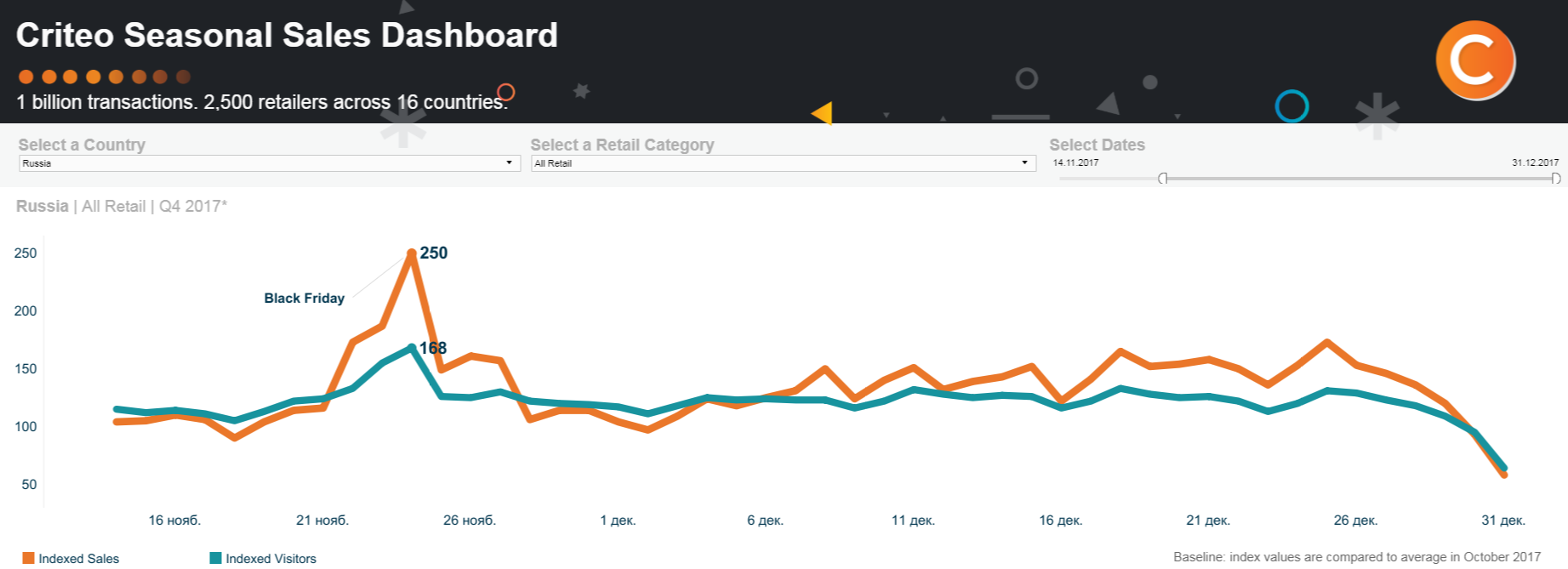Click the "Russia | All Retail | Q4 2017*" chart heading

coord(122,207)
